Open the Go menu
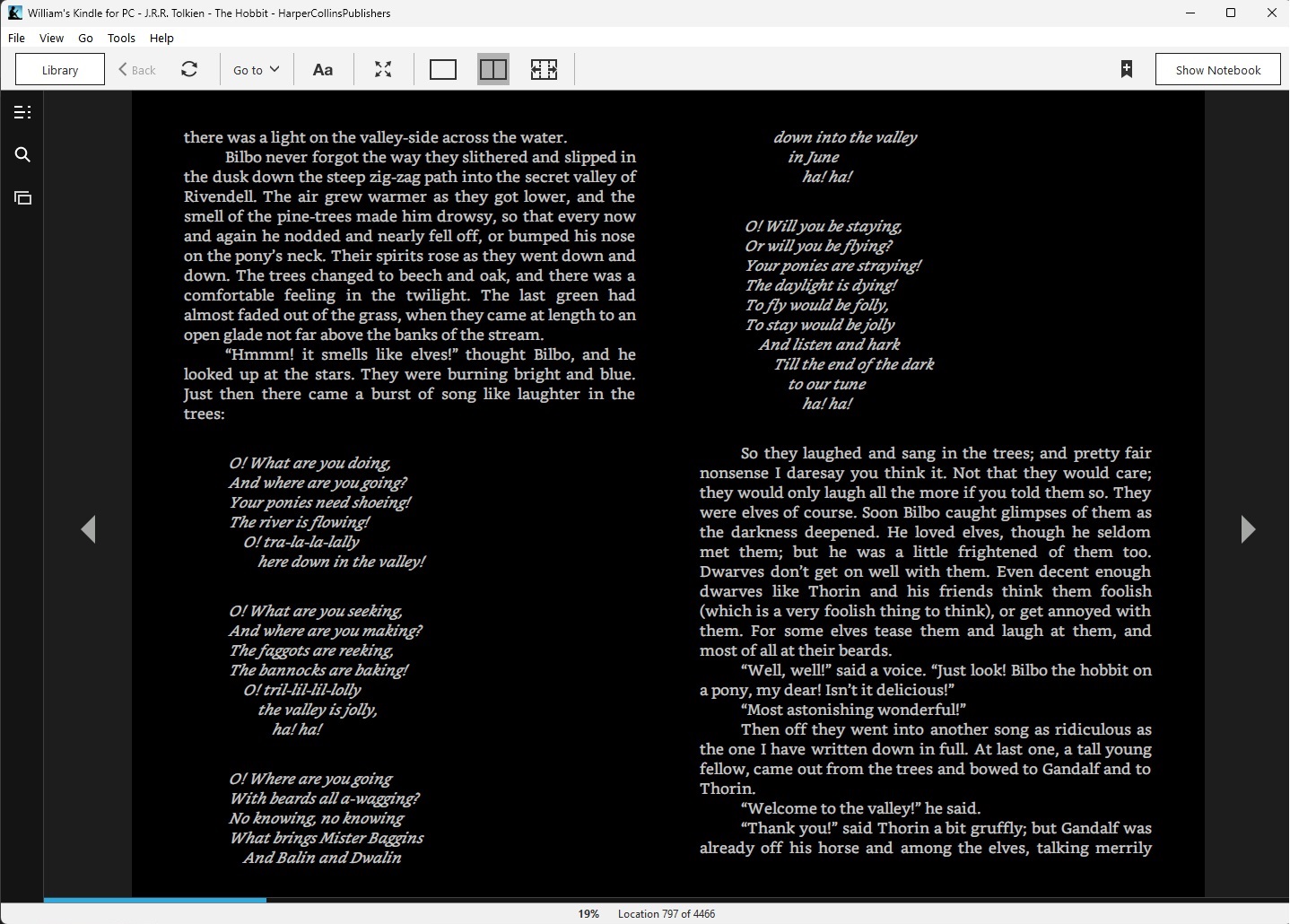 (85, 38)
